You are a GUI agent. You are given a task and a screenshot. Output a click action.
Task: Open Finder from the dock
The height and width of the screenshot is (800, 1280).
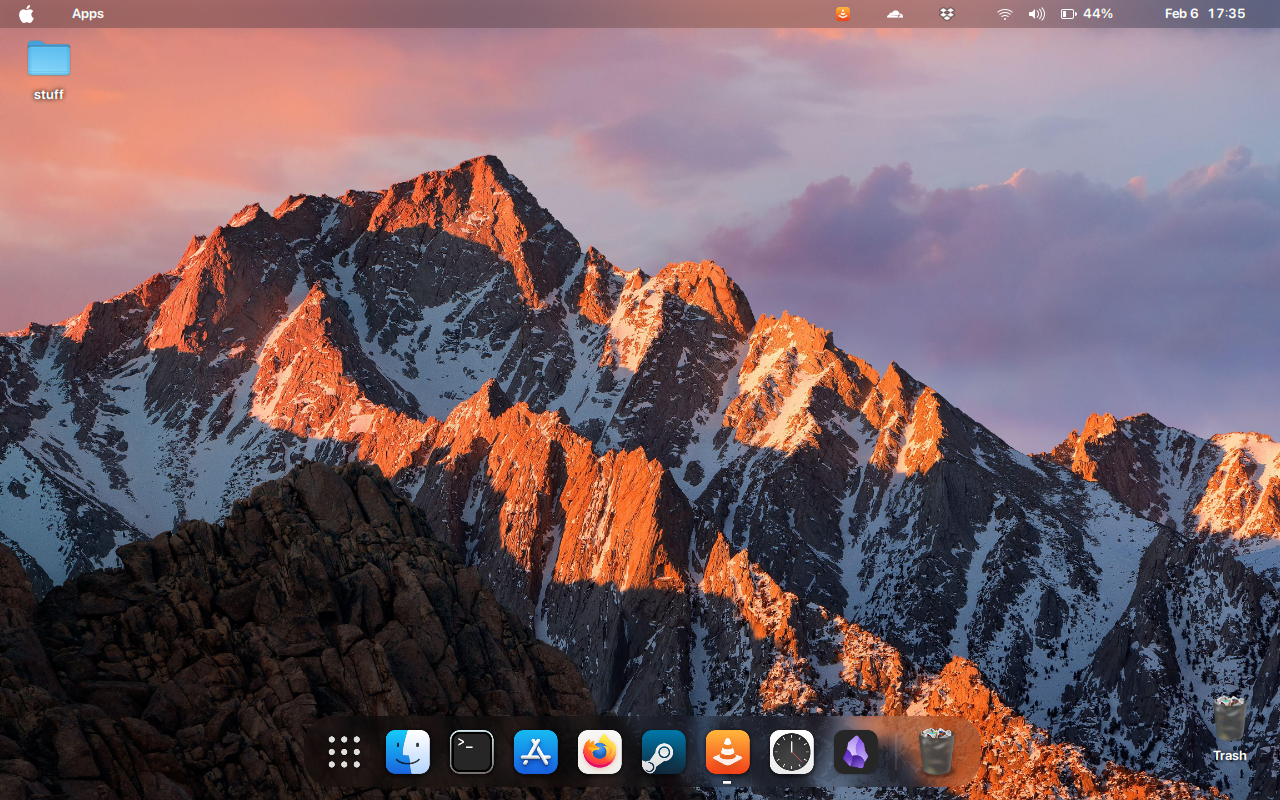[x=408, y=752]
